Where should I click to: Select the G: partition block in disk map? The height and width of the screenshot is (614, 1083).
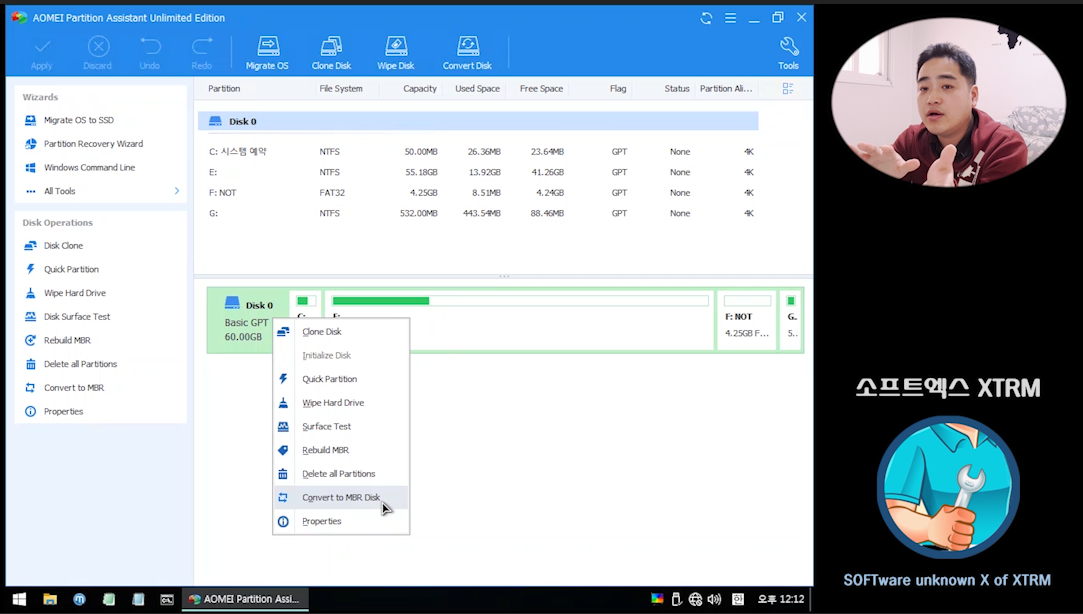(791, 320)
